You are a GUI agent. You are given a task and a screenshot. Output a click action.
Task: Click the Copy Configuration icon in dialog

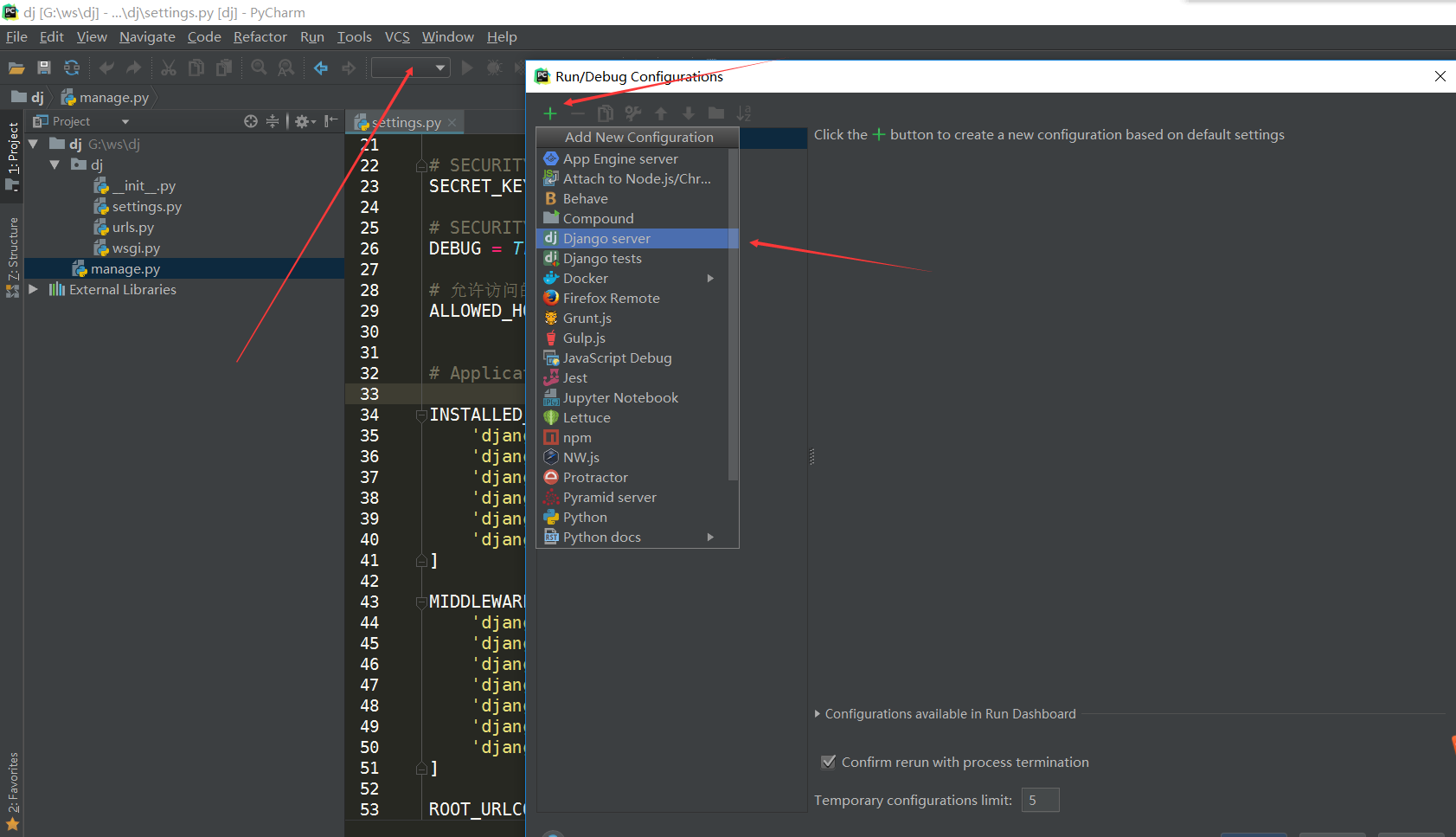click(606, 113)
